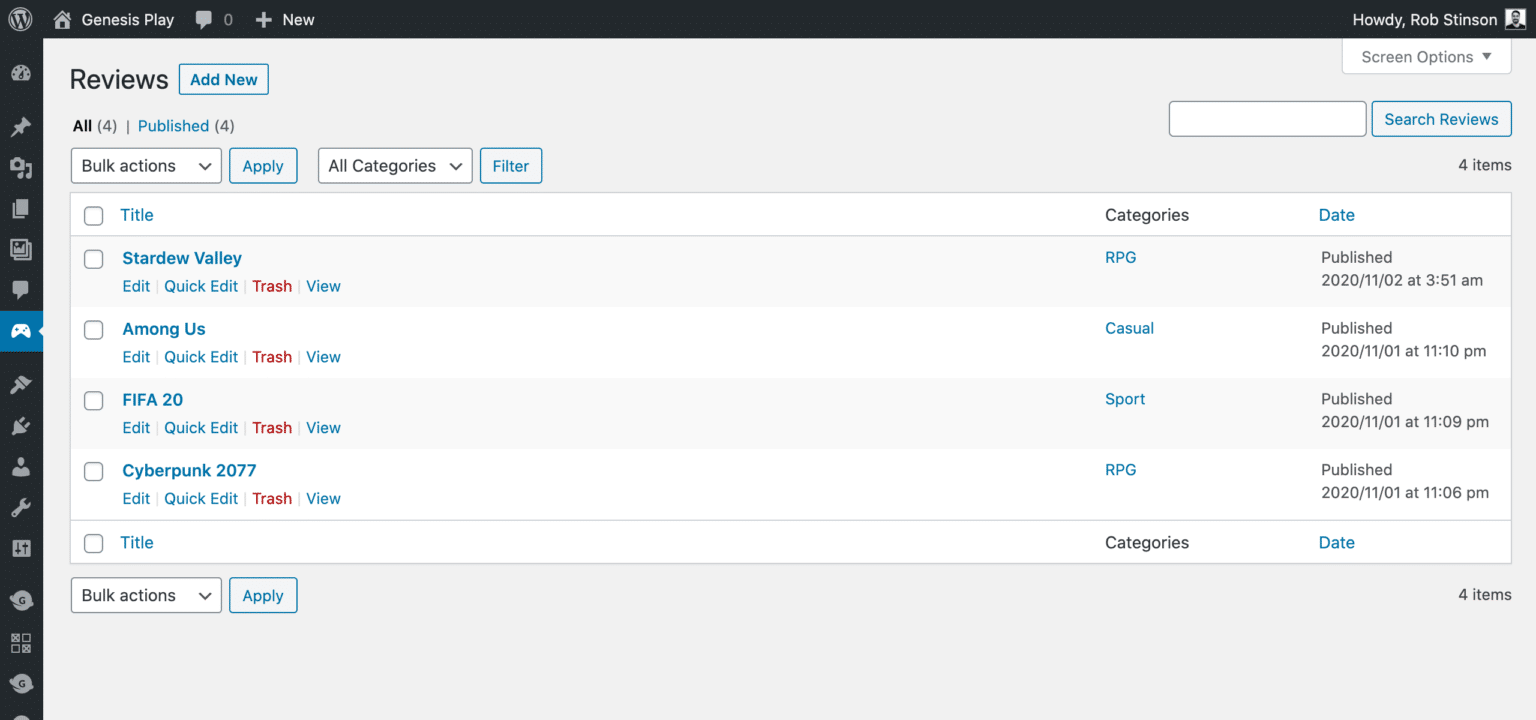Screen dimensions: 1536x720
Task: Trash the FIFA 20 review
Action: pos(272,427)
